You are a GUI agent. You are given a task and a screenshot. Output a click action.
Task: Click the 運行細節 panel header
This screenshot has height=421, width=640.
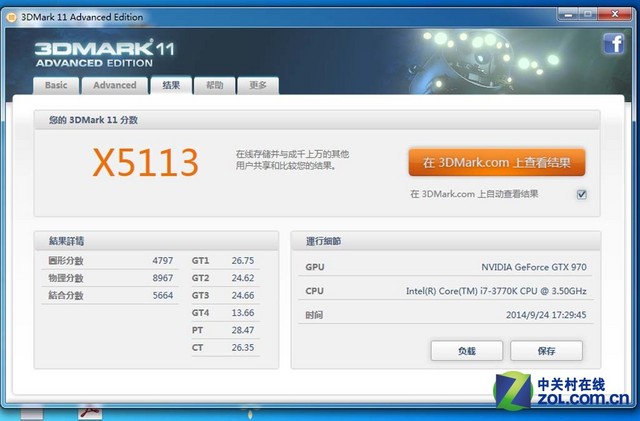pos(446,241)
